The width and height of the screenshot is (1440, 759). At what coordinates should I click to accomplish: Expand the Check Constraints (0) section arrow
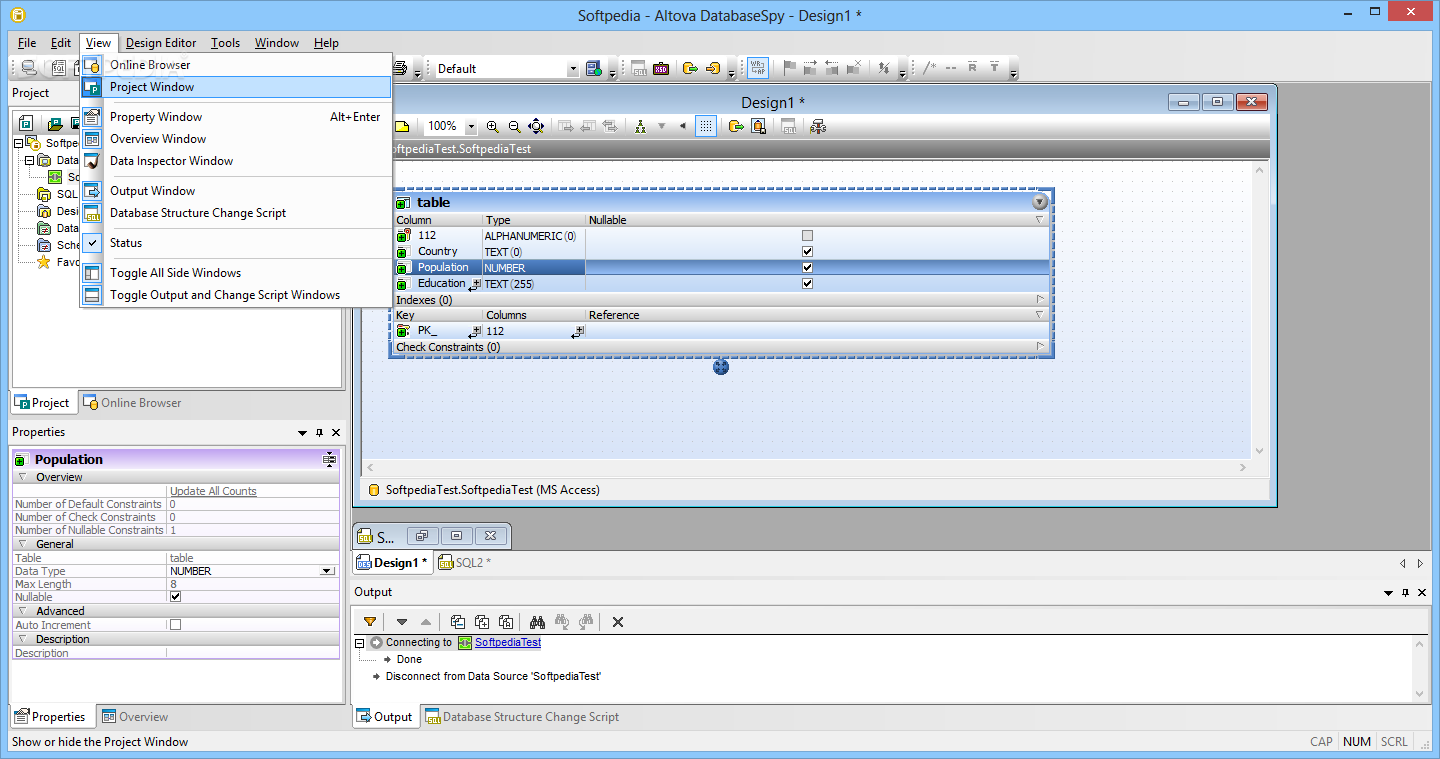(1040, 347)
